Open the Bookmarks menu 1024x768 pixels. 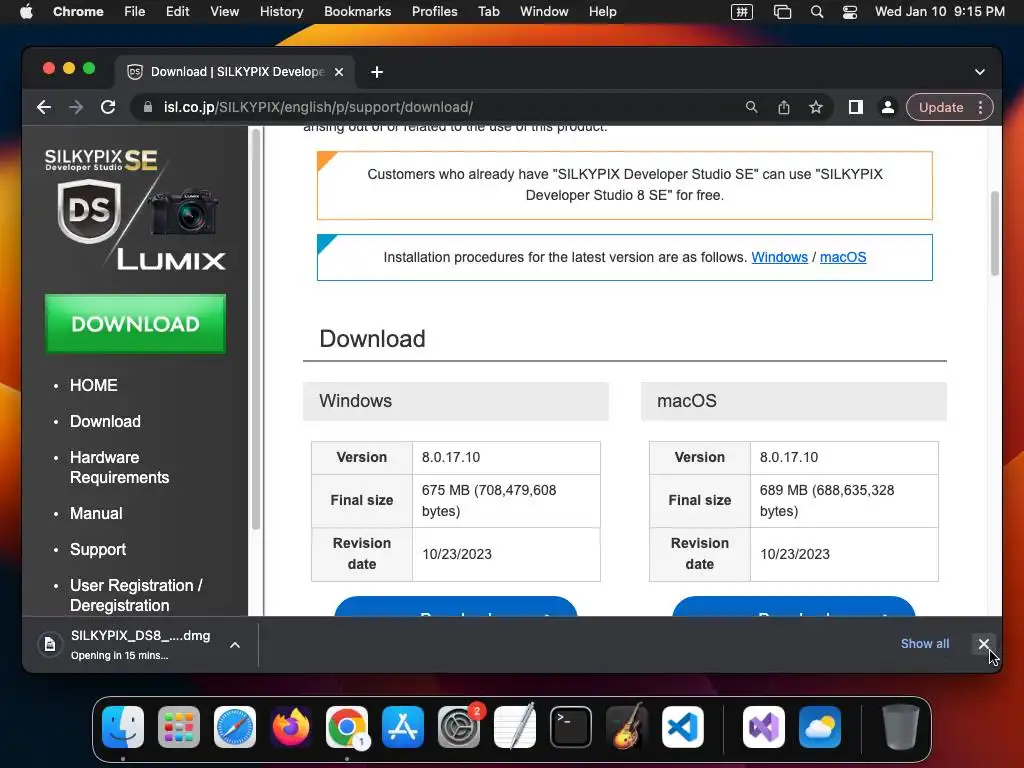tap(358, 12)
